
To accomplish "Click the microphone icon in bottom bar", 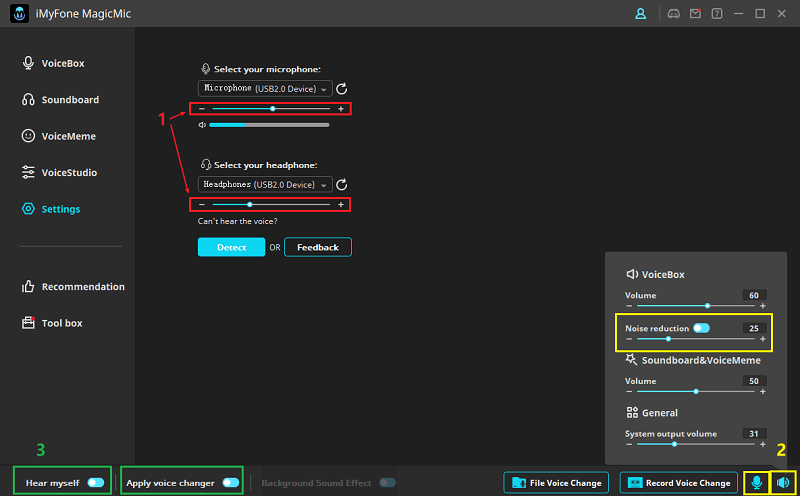I will click(x=757, y=483).
